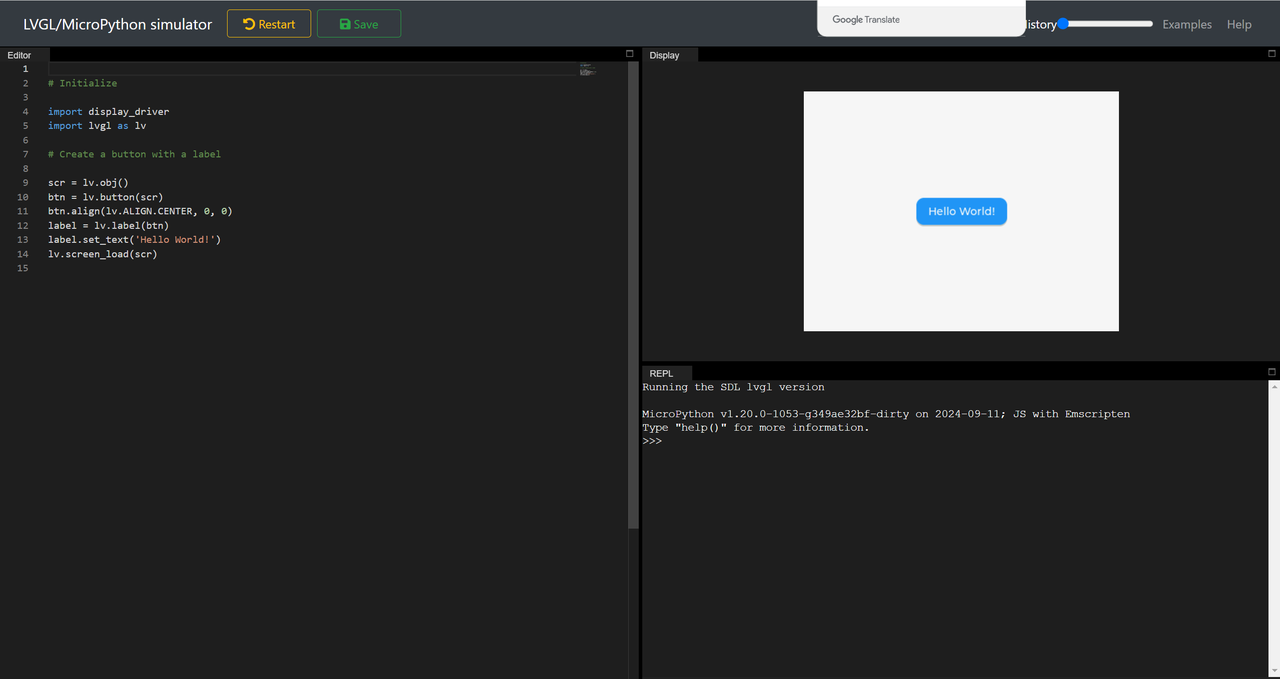Click the Restart button
This screenshot has width=1280, height=679.
(269, 24)
